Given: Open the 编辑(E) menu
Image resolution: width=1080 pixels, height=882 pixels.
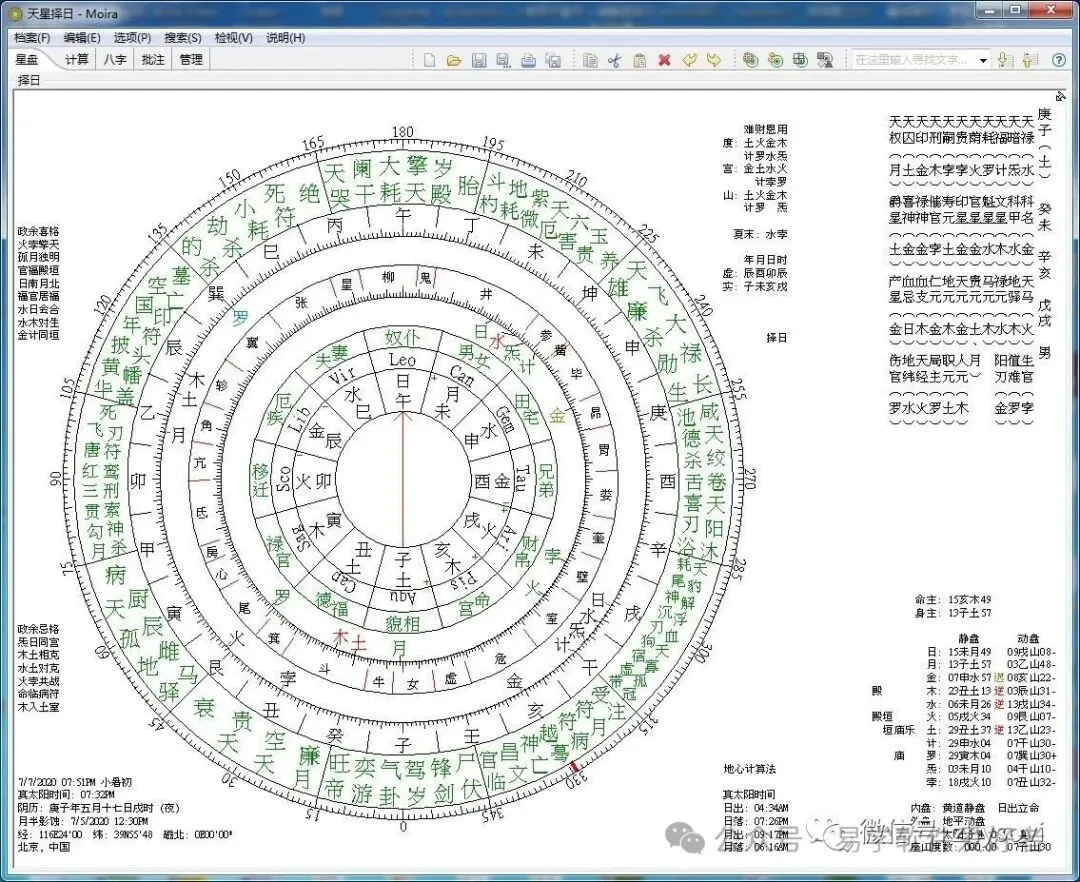Looking at the screenshot, I should pos(82,38).
